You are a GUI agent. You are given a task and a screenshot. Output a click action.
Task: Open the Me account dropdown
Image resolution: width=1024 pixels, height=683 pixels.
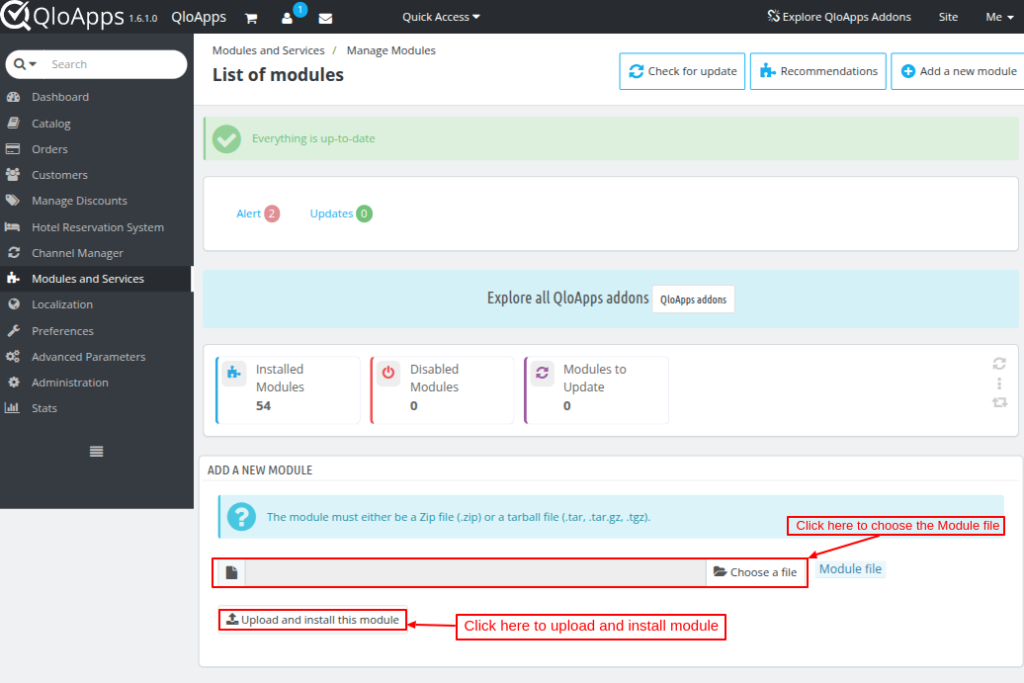click(999, 17)
